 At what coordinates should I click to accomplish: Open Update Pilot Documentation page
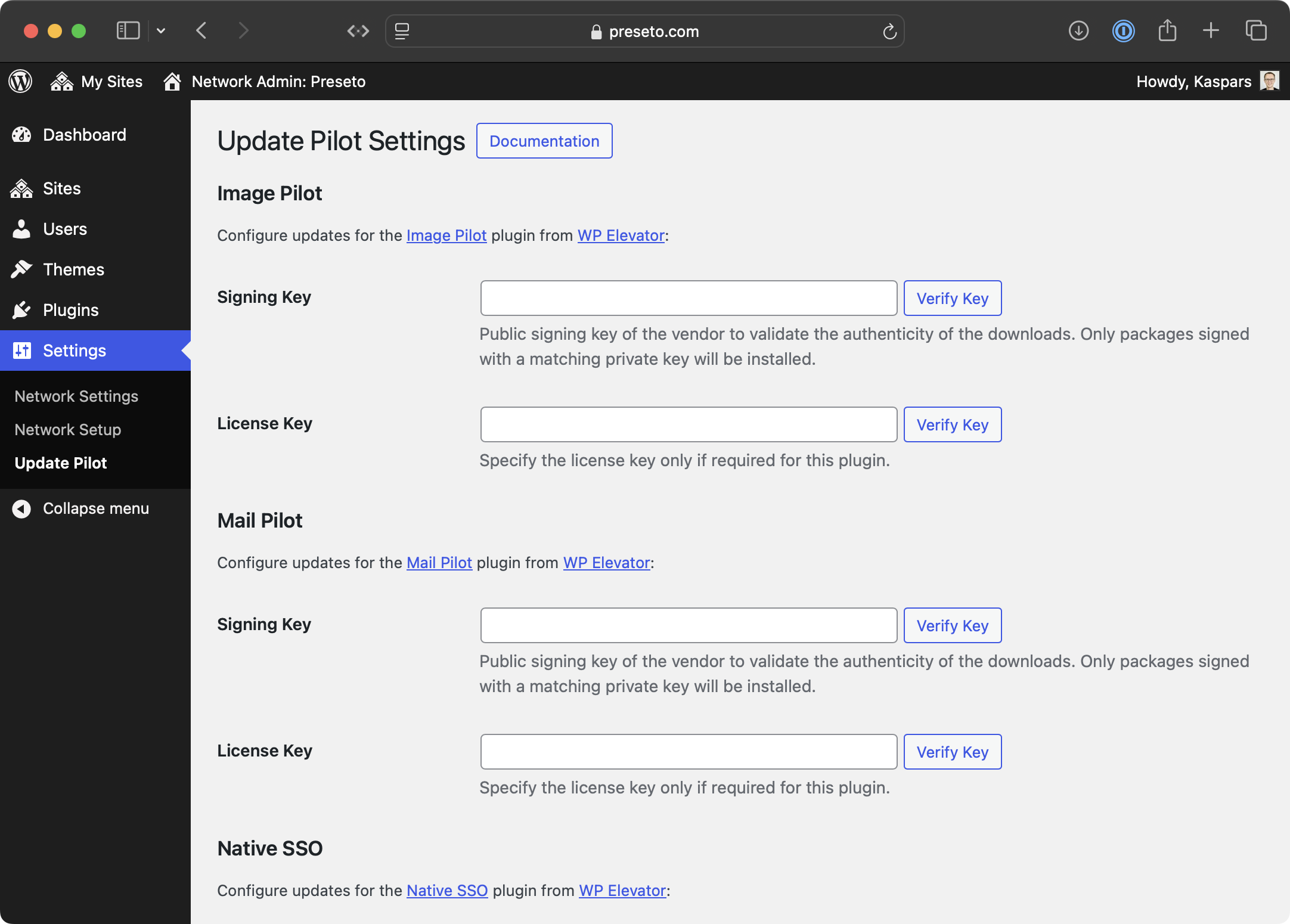click(x=545, y=140)
